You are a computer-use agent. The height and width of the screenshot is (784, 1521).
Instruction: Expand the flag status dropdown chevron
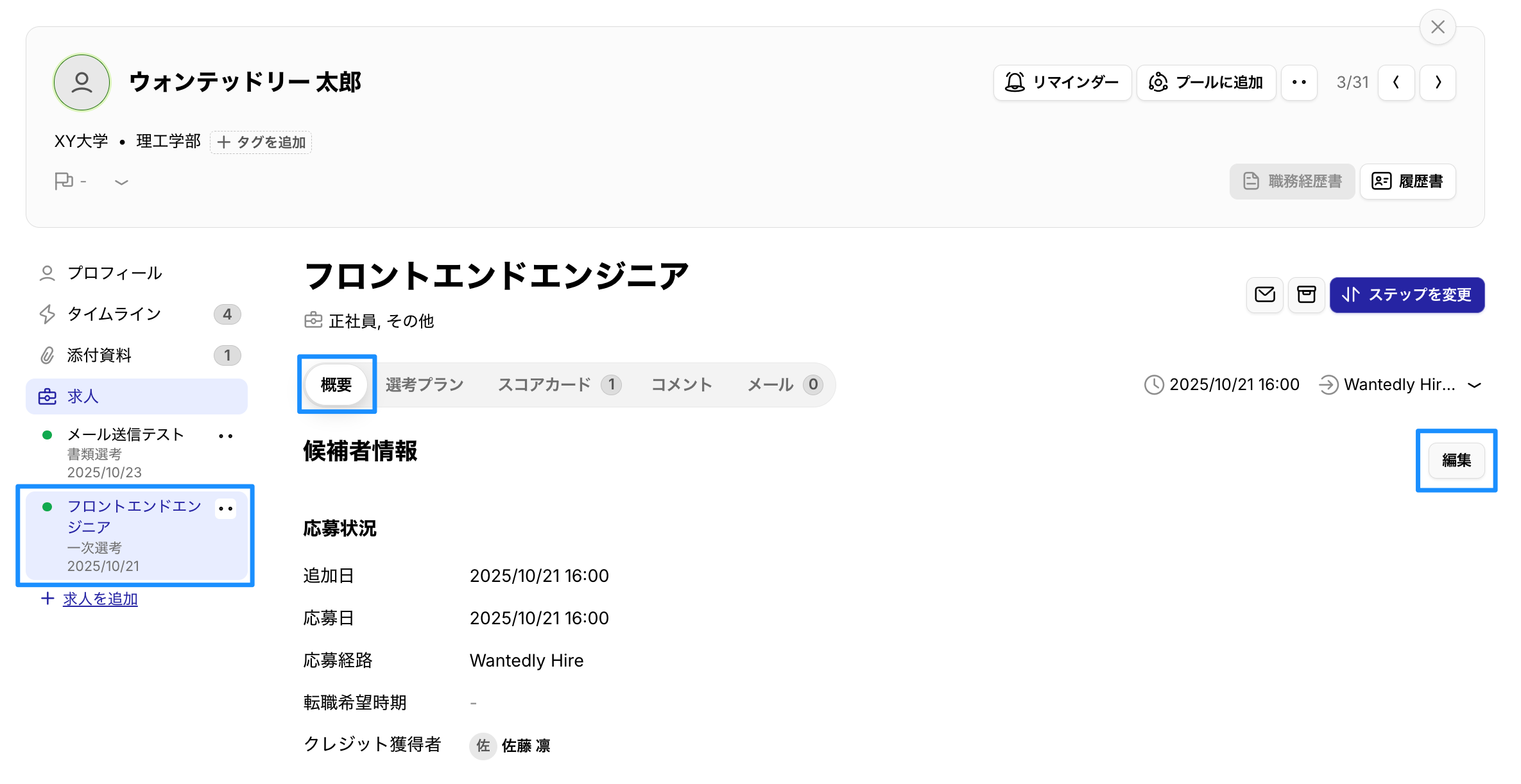pos(121,182)
